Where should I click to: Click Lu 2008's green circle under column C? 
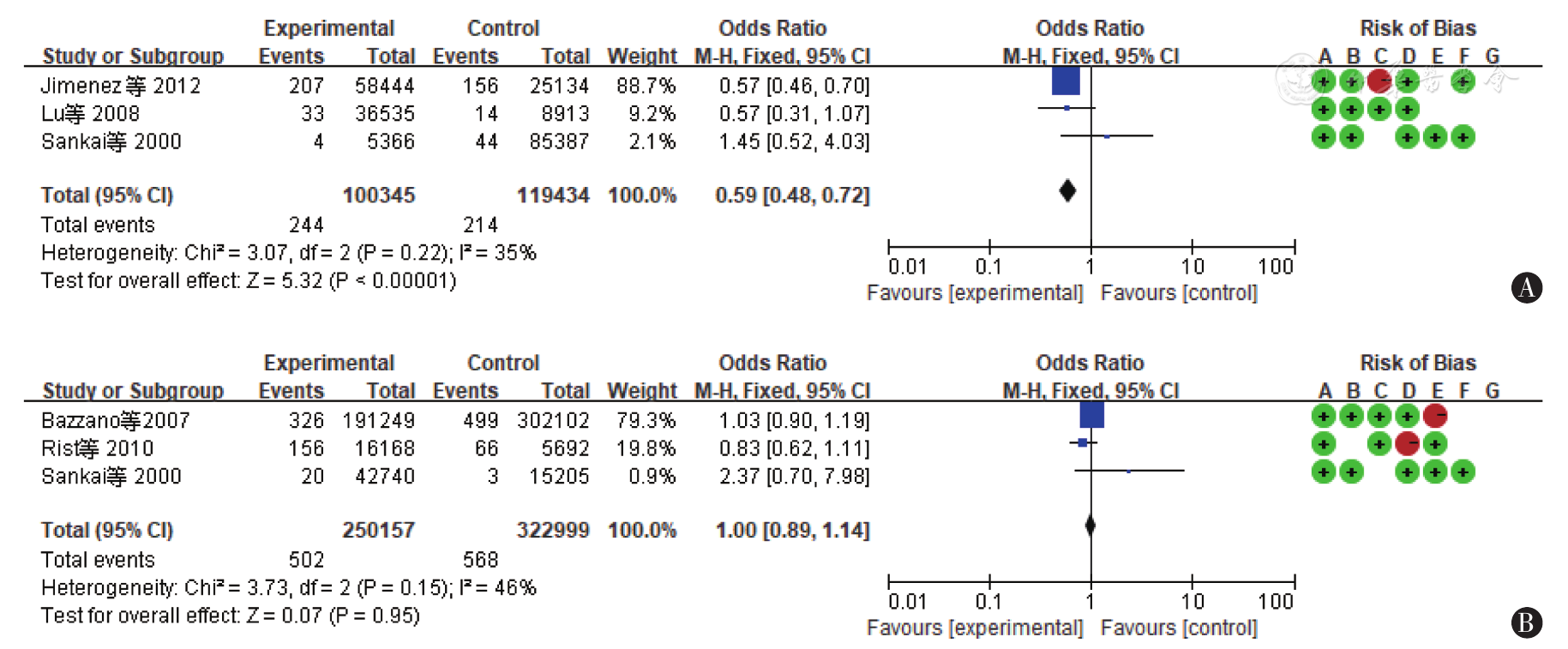[1379, 109]
